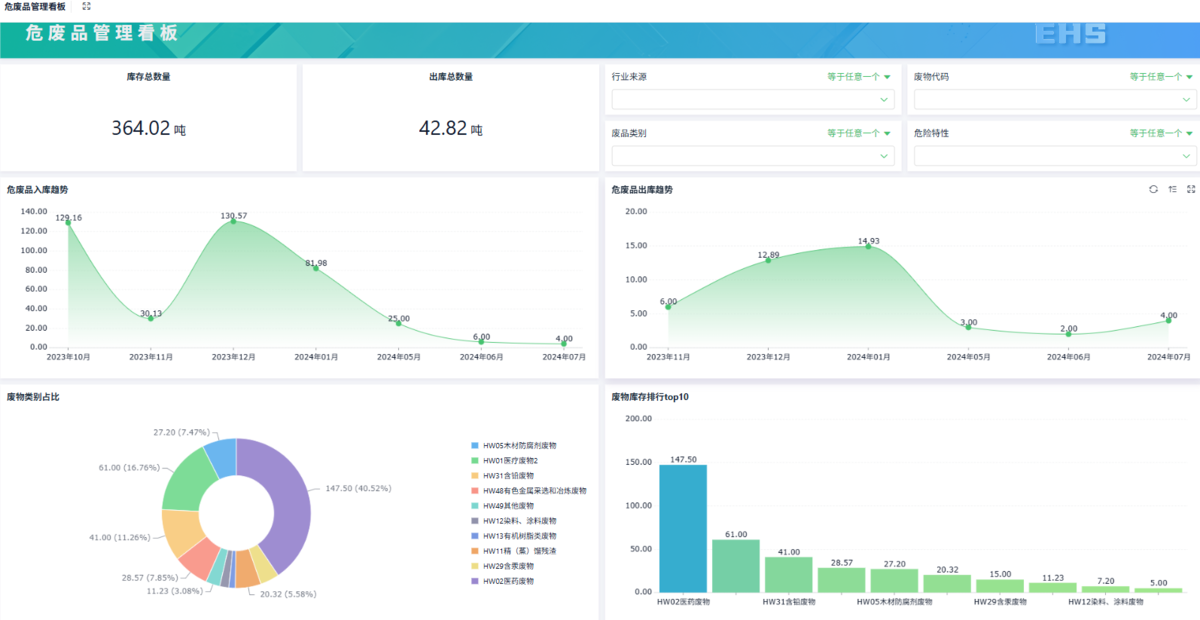Screen dimensions: 1200x620
Task: Click the 废物库存排行top10 panel title
Action: click(x=650, y=397)
